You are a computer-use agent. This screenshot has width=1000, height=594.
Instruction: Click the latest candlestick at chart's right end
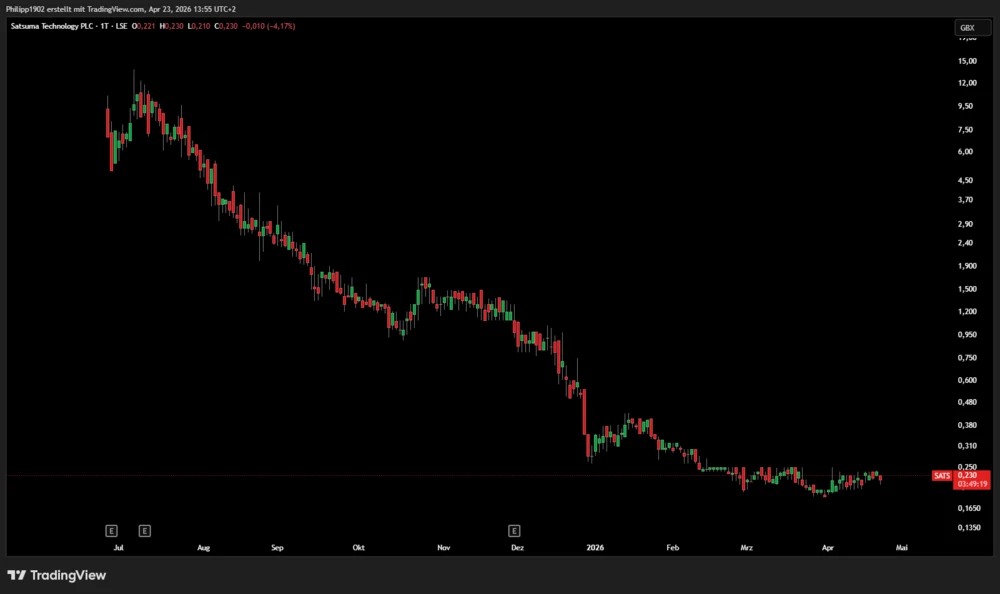point(880,478)
